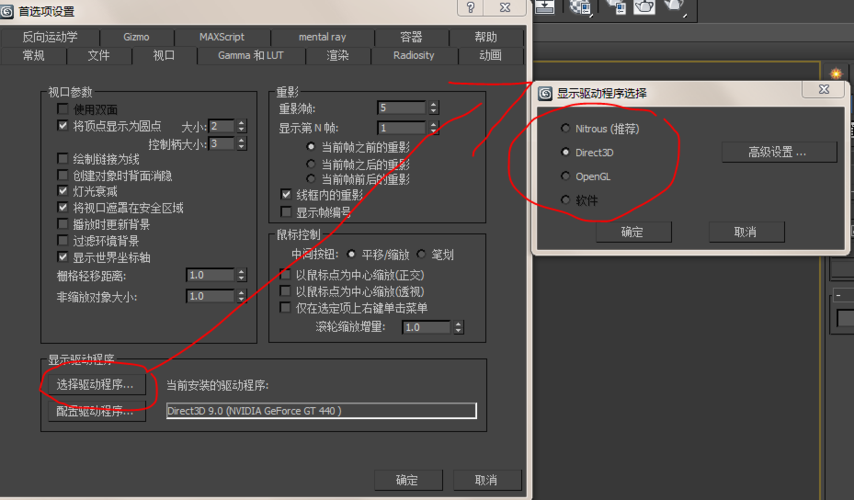Adjust the 非缩放对象大小 spinner arrows
This screenshot has height=500, width=854.
point(241,296)
